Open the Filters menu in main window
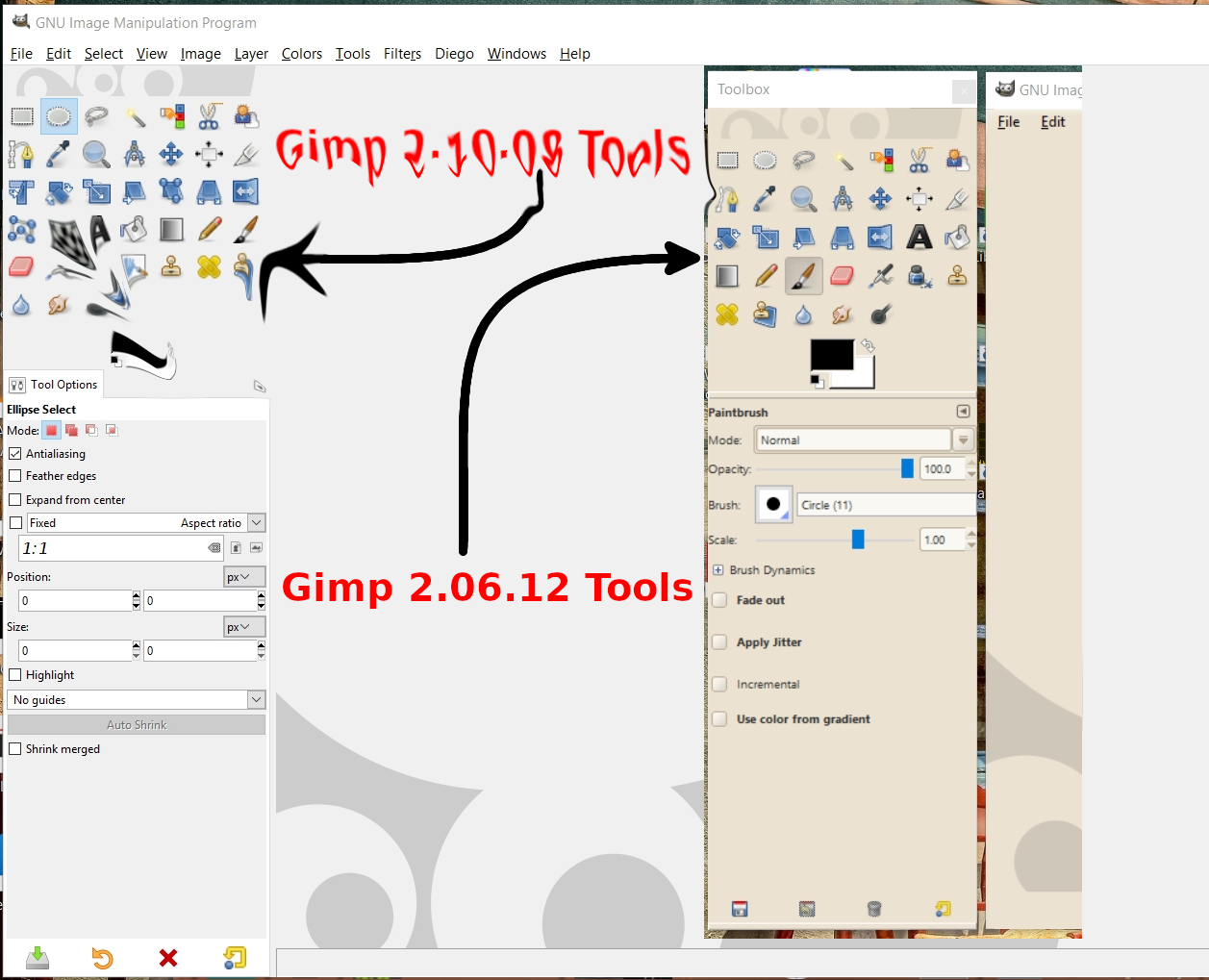Image resolution: width=1209 pixels, height=980 pixels. [402, 54]
